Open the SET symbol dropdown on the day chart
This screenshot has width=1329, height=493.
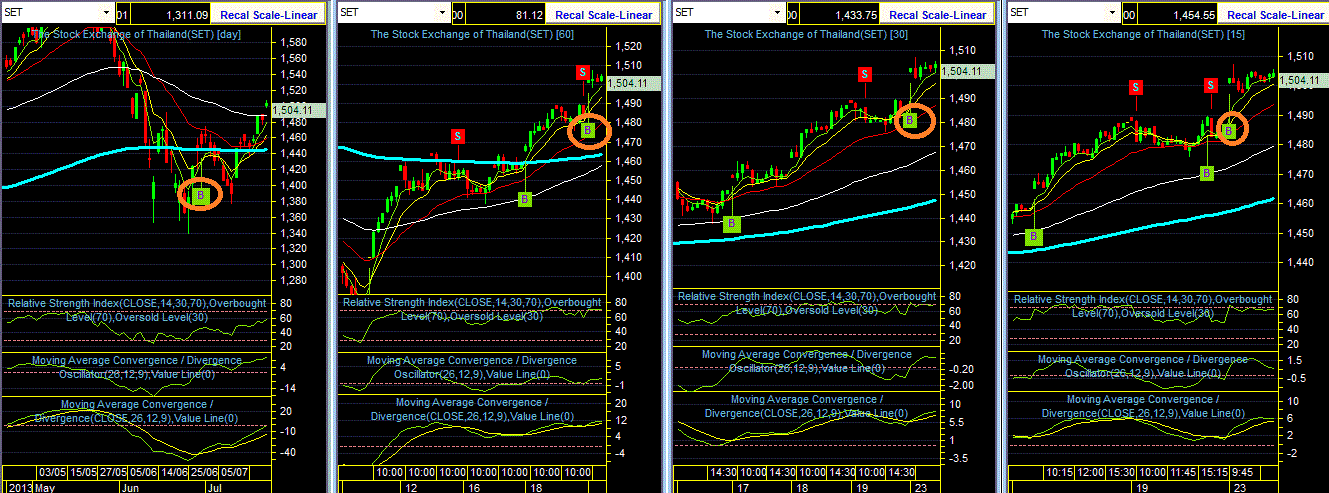click(105, 13)
